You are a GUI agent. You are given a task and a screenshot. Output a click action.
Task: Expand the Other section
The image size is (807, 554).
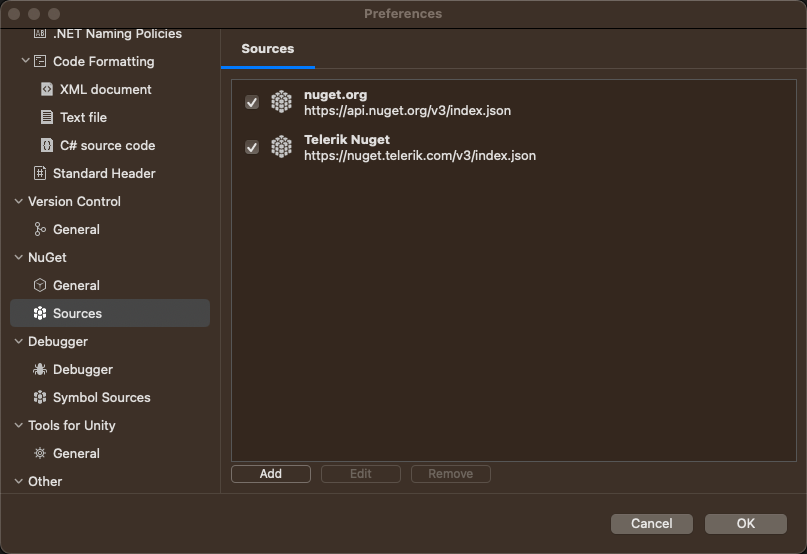[x=18, y=481]
